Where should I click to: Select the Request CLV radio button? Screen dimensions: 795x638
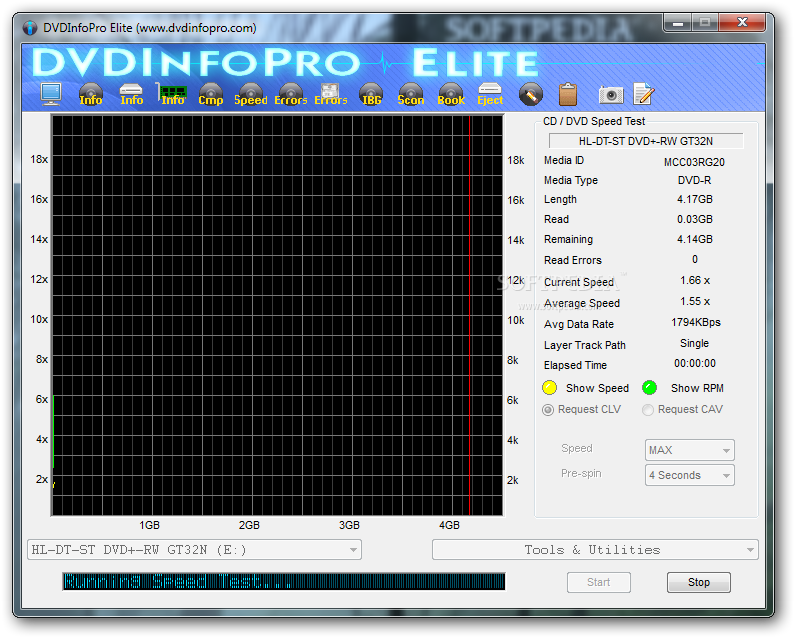(548, 410)
